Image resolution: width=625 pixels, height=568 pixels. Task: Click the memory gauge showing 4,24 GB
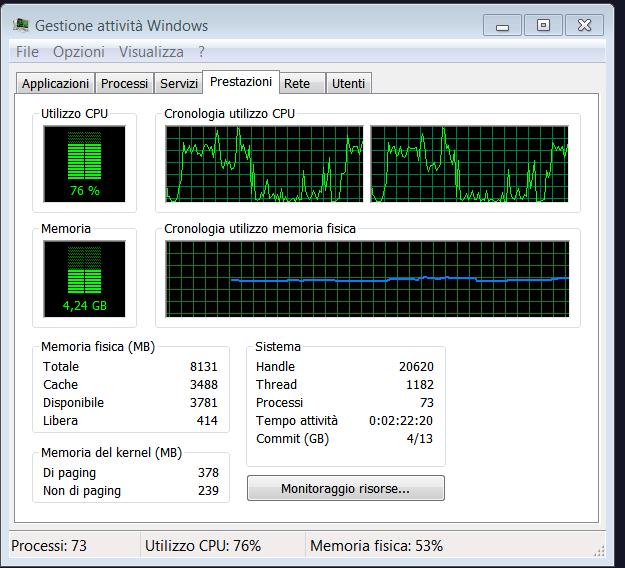click(x=85, y=279)
